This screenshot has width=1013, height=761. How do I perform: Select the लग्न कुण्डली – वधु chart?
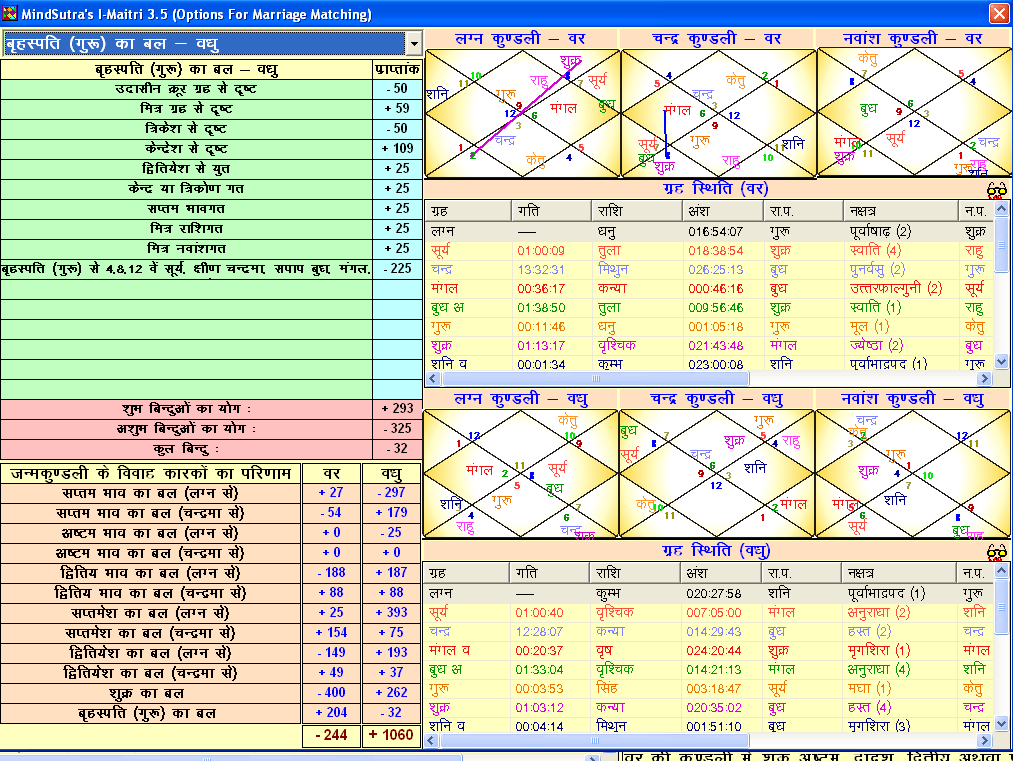pyautogui.click(x=521, y=474)
